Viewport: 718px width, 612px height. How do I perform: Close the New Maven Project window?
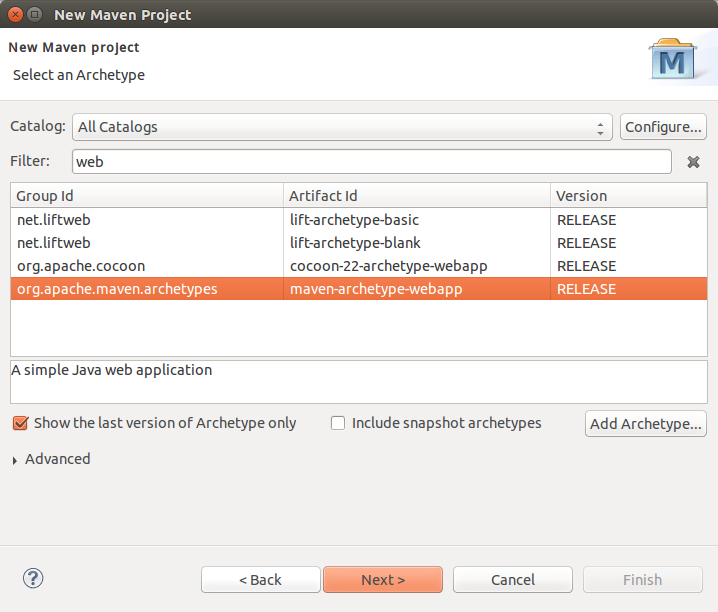pyautogui.click(x=16, y=15)
